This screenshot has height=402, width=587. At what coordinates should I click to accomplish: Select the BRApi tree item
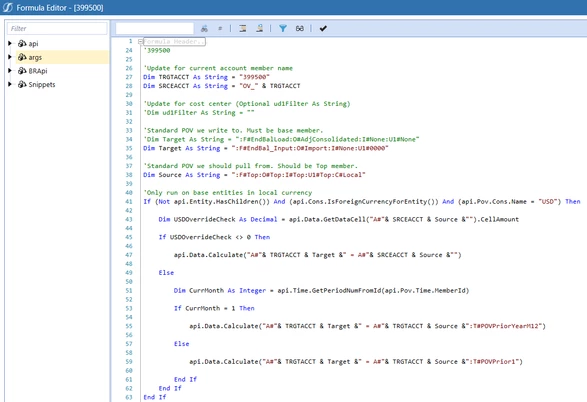point(38,71)
